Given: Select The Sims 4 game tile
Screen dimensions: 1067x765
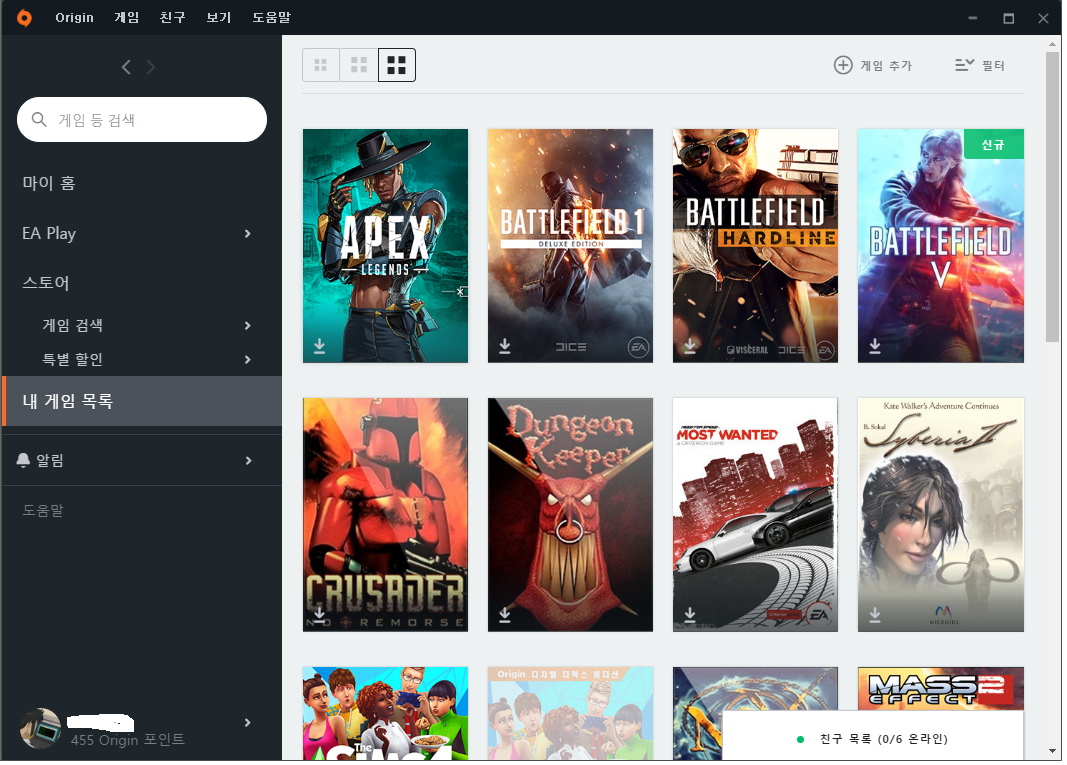Looking at the screenshot, I should (x=385, y=713).
